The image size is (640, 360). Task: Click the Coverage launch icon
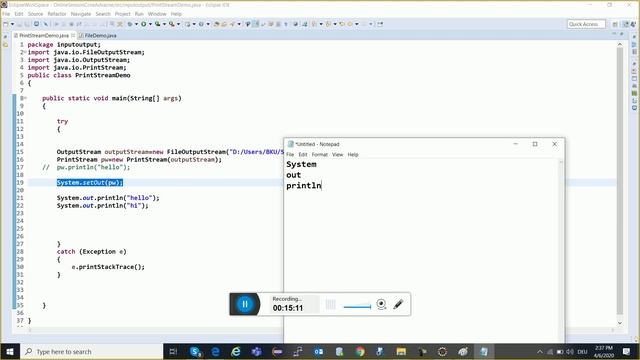157,24
